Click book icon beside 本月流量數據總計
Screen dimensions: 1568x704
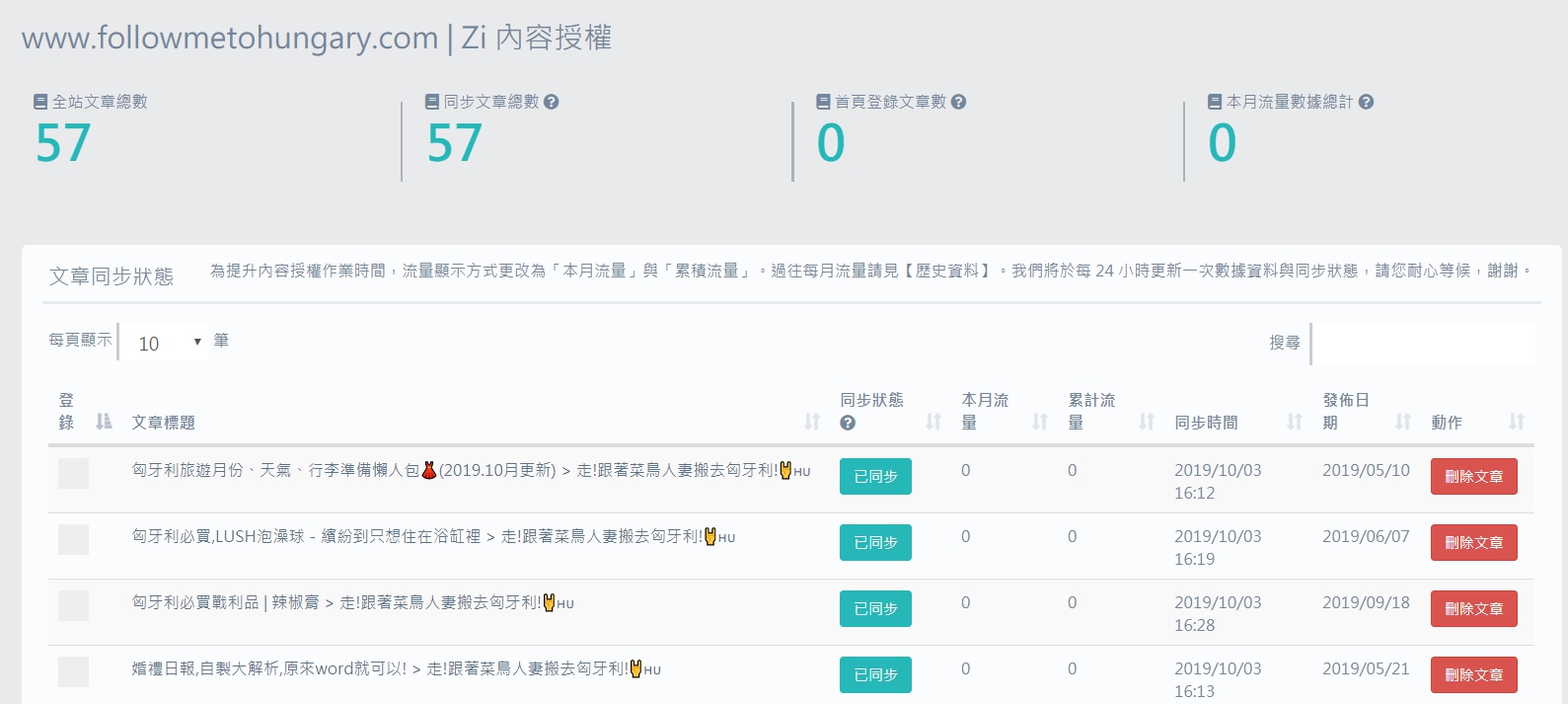coord(1215,102)
